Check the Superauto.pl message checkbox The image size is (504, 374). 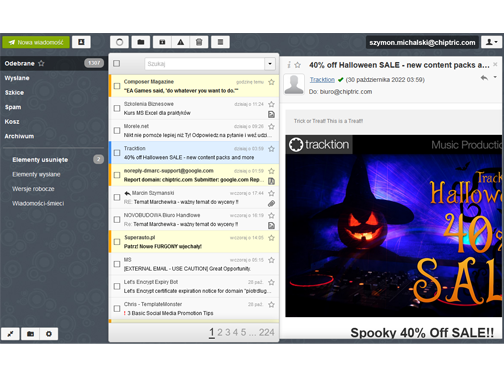117,242
